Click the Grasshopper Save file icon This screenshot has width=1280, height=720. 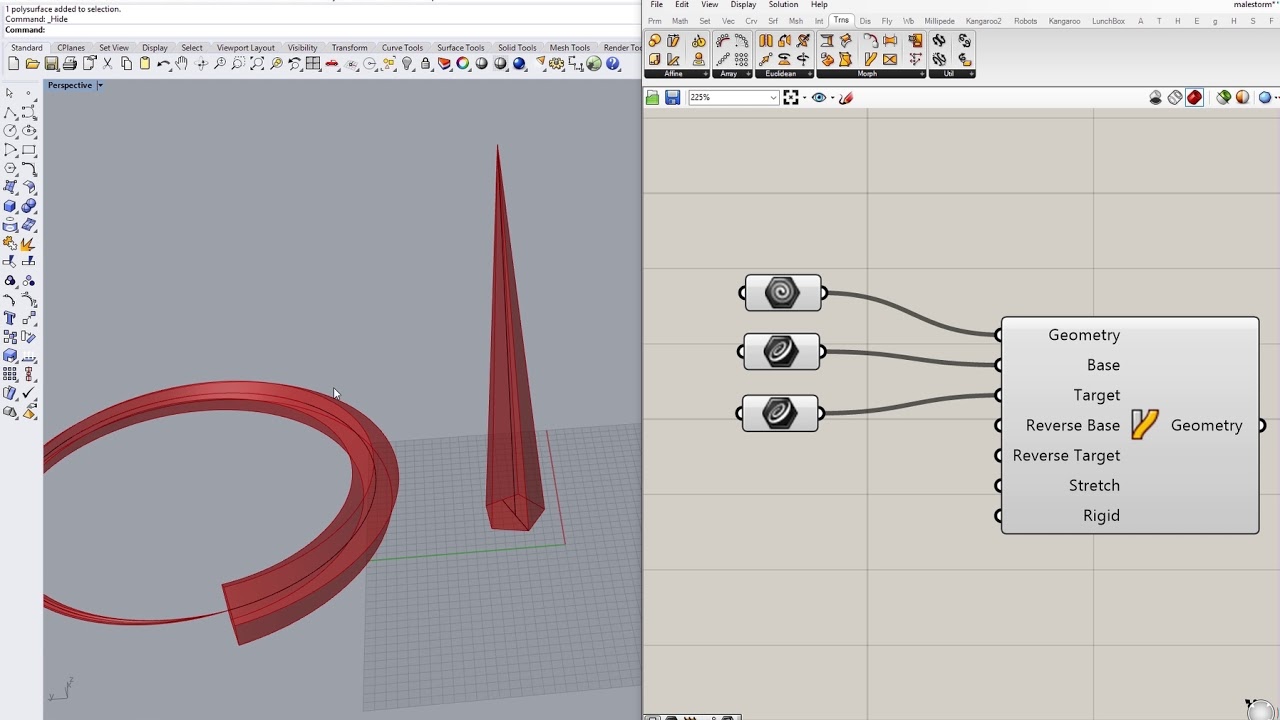click(x=672, y=97)
